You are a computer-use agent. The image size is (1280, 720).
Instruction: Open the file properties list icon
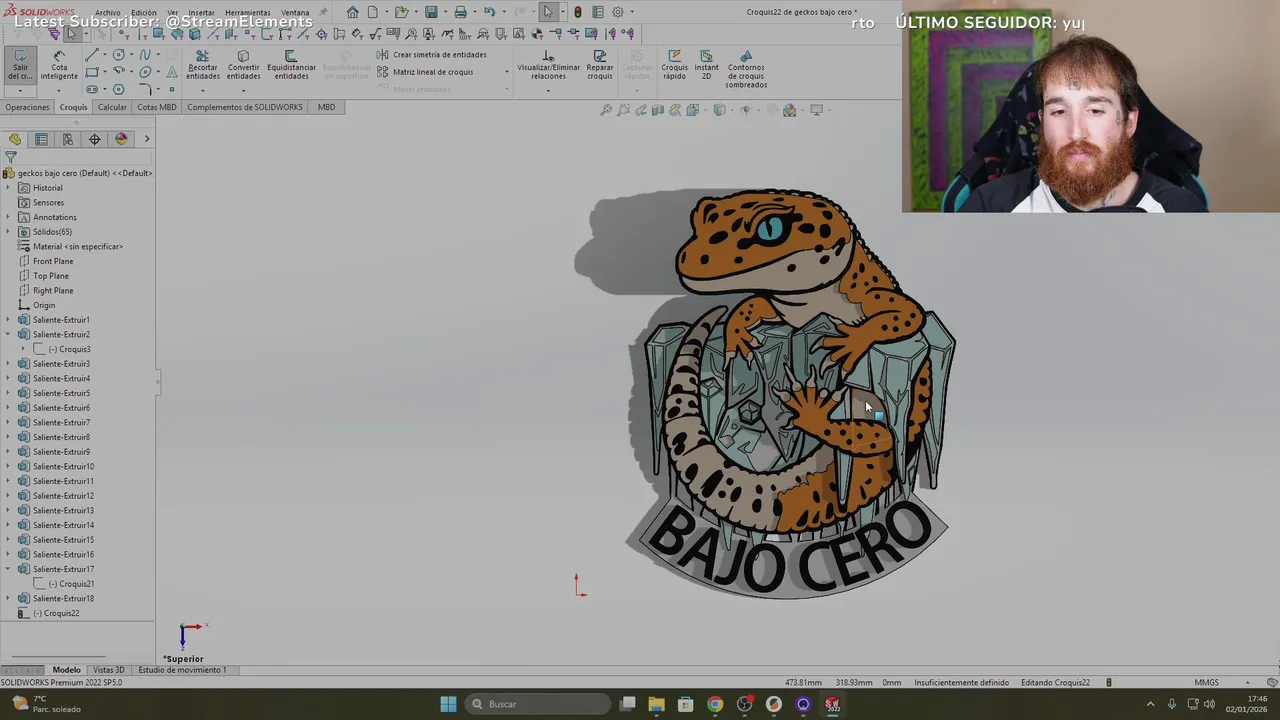(x=597, y=12)
